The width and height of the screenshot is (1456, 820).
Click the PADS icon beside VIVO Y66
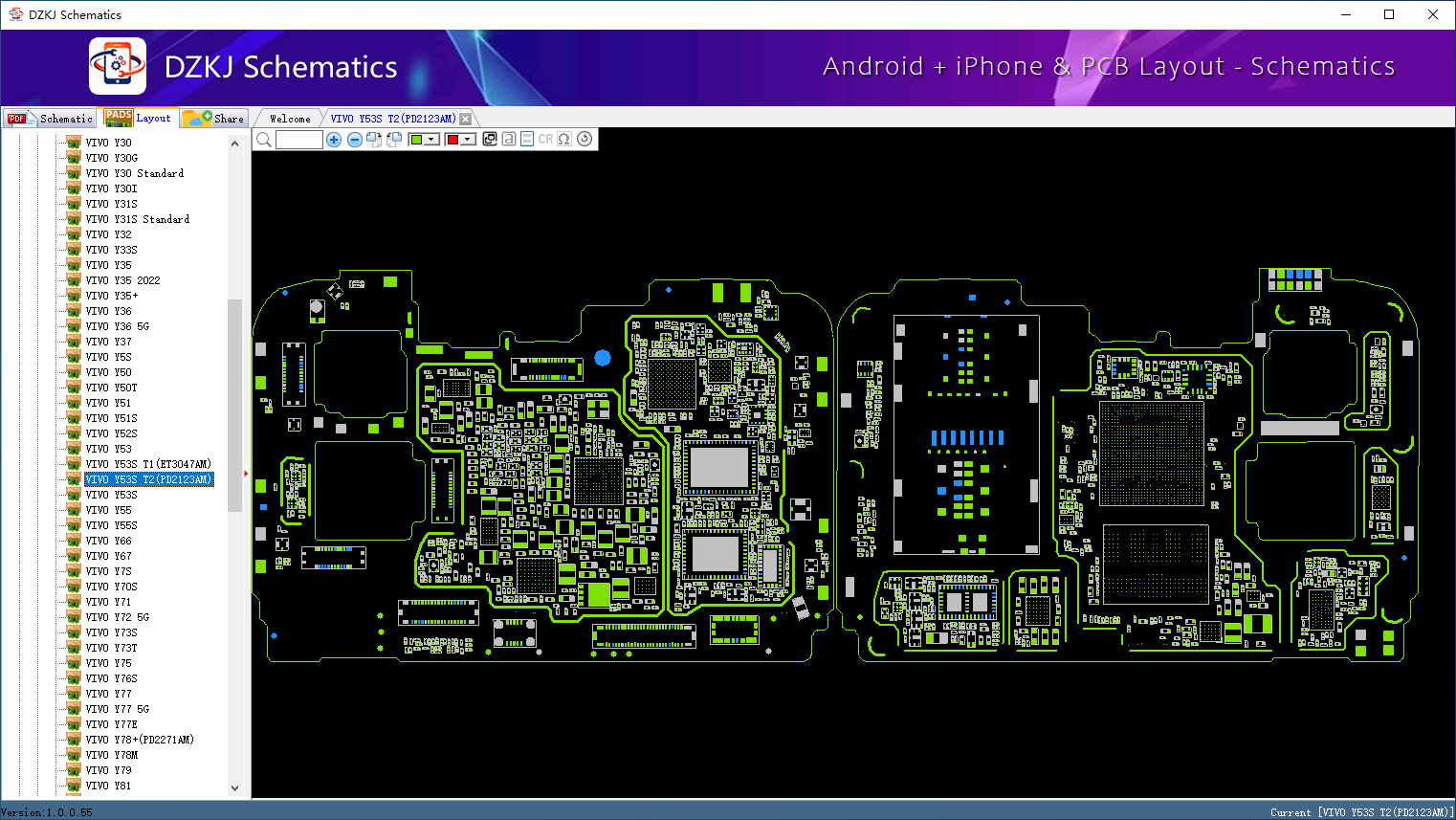coord(74,540)
